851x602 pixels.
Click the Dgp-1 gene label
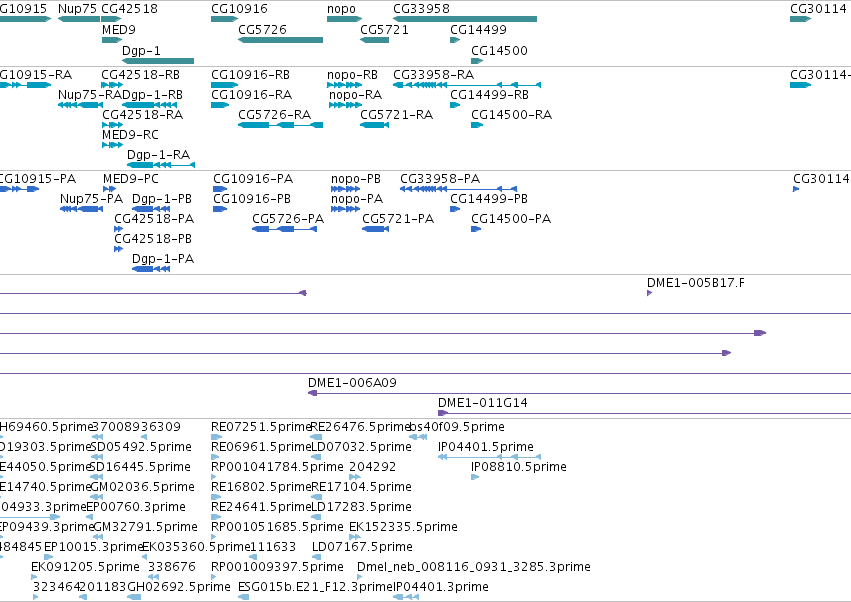[141, 50]
